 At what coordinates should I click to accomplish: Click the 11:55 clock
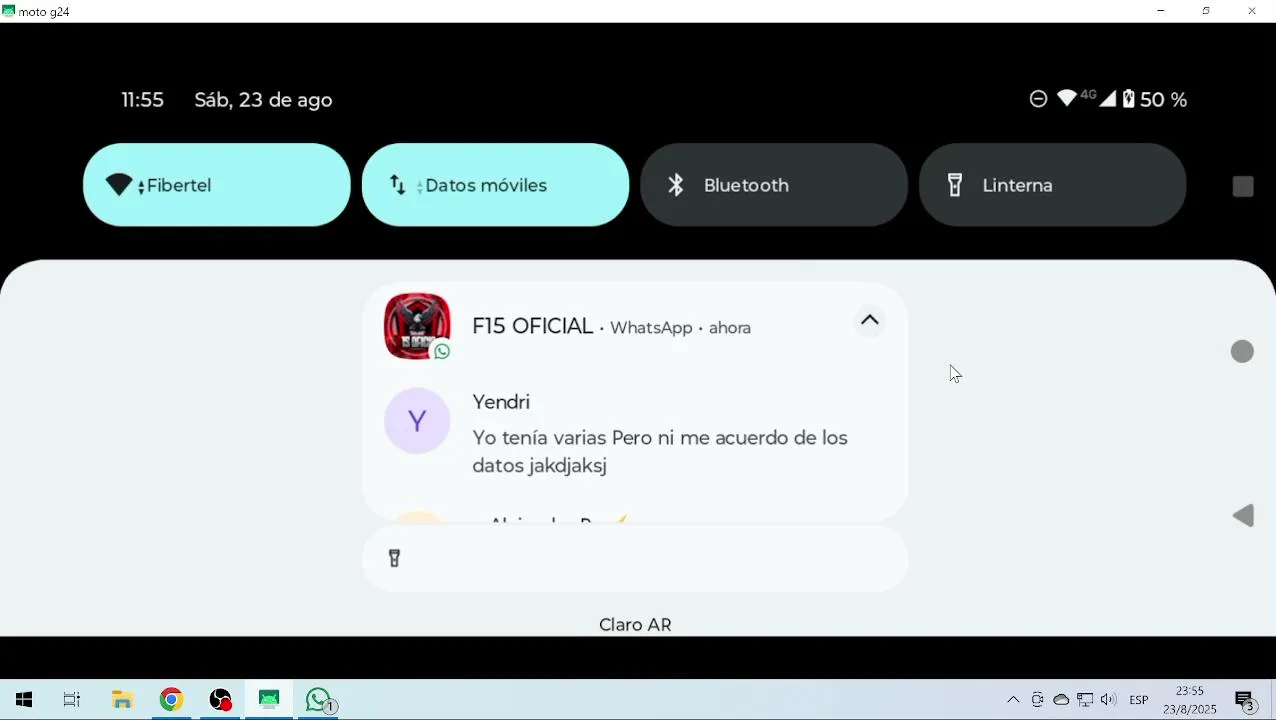[x=142, y=100]
